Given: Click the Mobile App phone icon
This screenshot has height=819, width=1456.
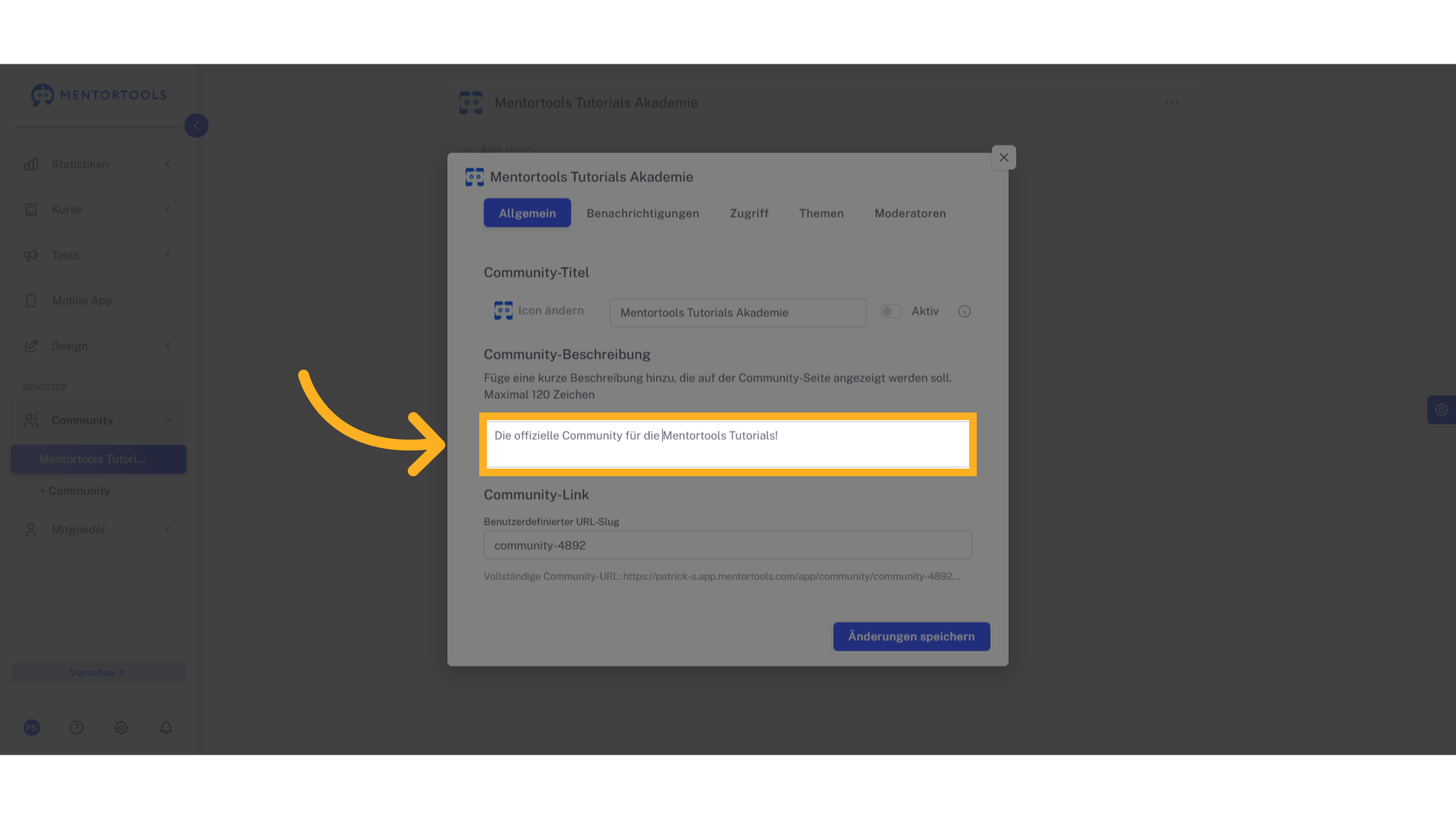Looking at the screenshot, I should tap(31, 301).
